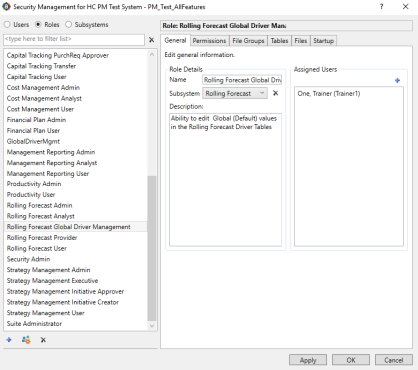Open the Startup tab
The image size is (418, 370).
click(x=323, y=41)
